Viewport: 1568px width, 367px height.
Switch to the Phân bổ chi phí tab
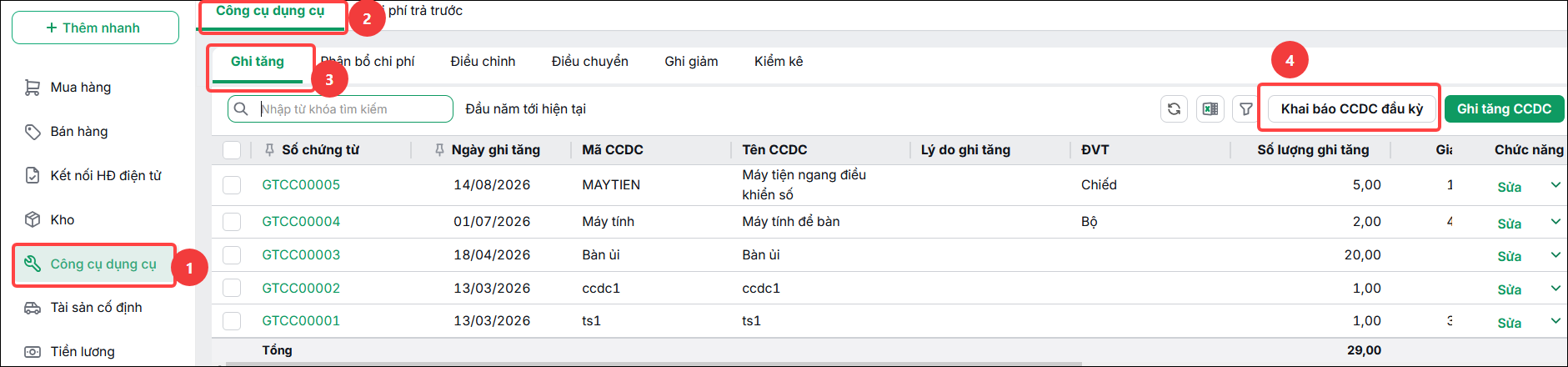tap(368, 62)
